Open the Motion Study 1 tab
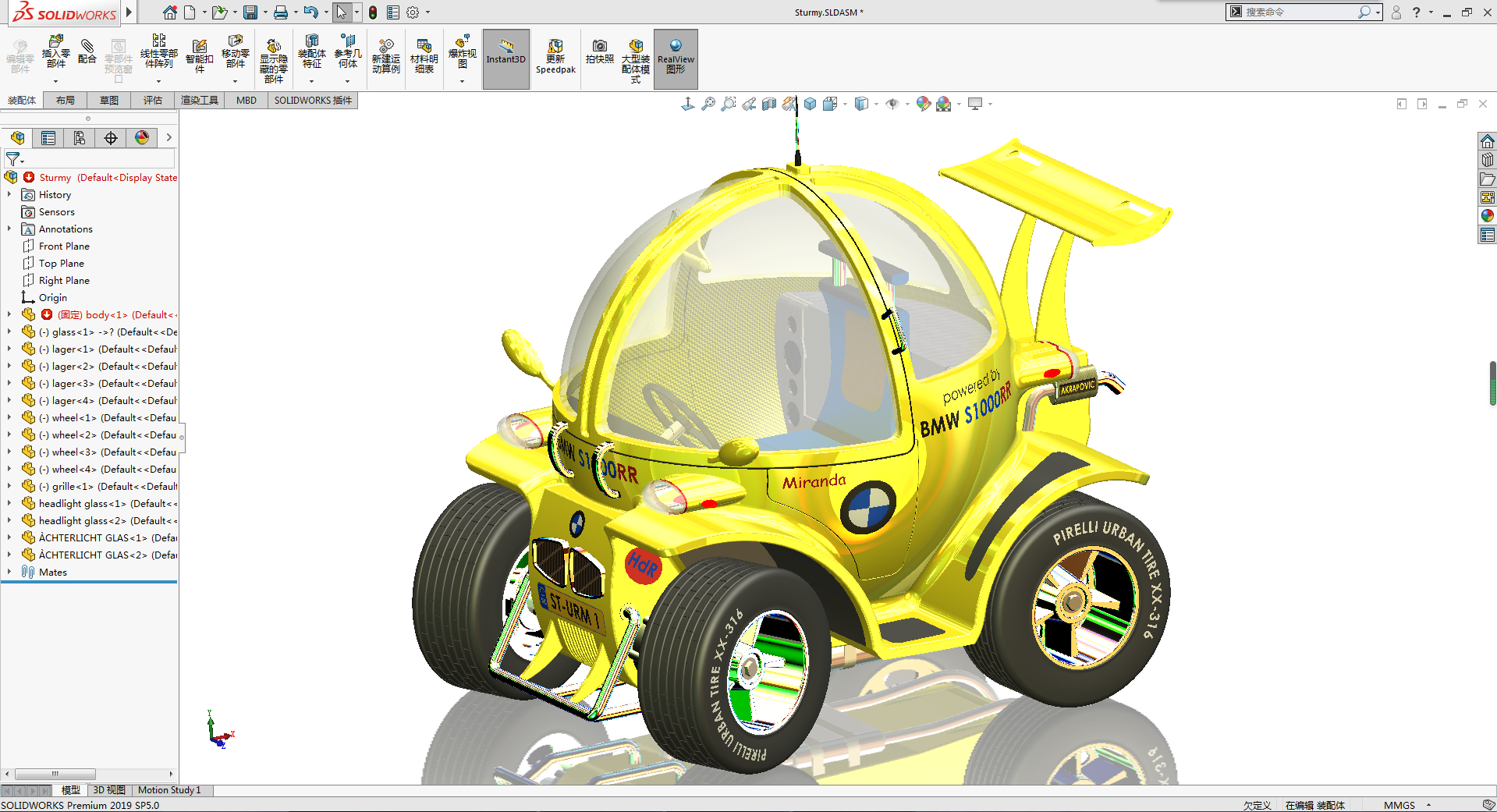The image size is (1497, 812). tap(169, 790)
